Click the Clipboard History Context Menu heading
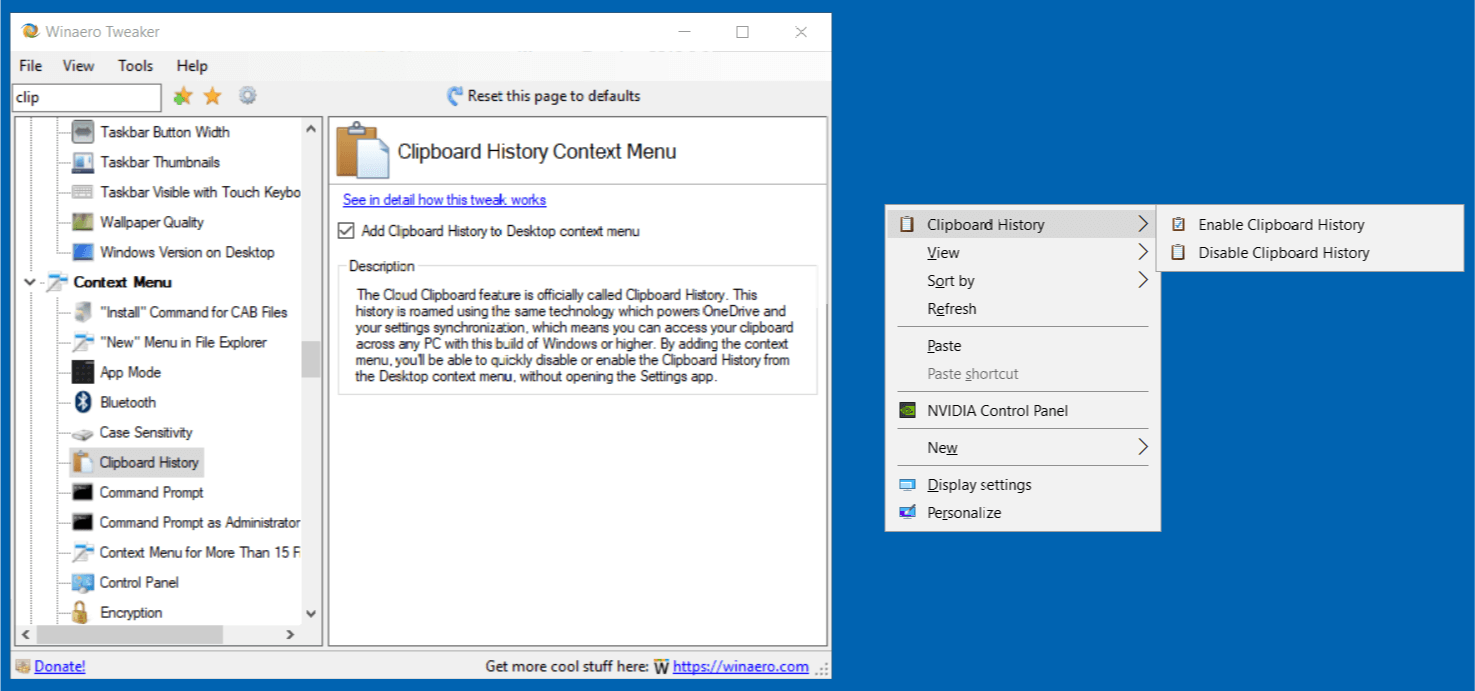The width and height of the screenshot is (1475, 691). point(537,152)
